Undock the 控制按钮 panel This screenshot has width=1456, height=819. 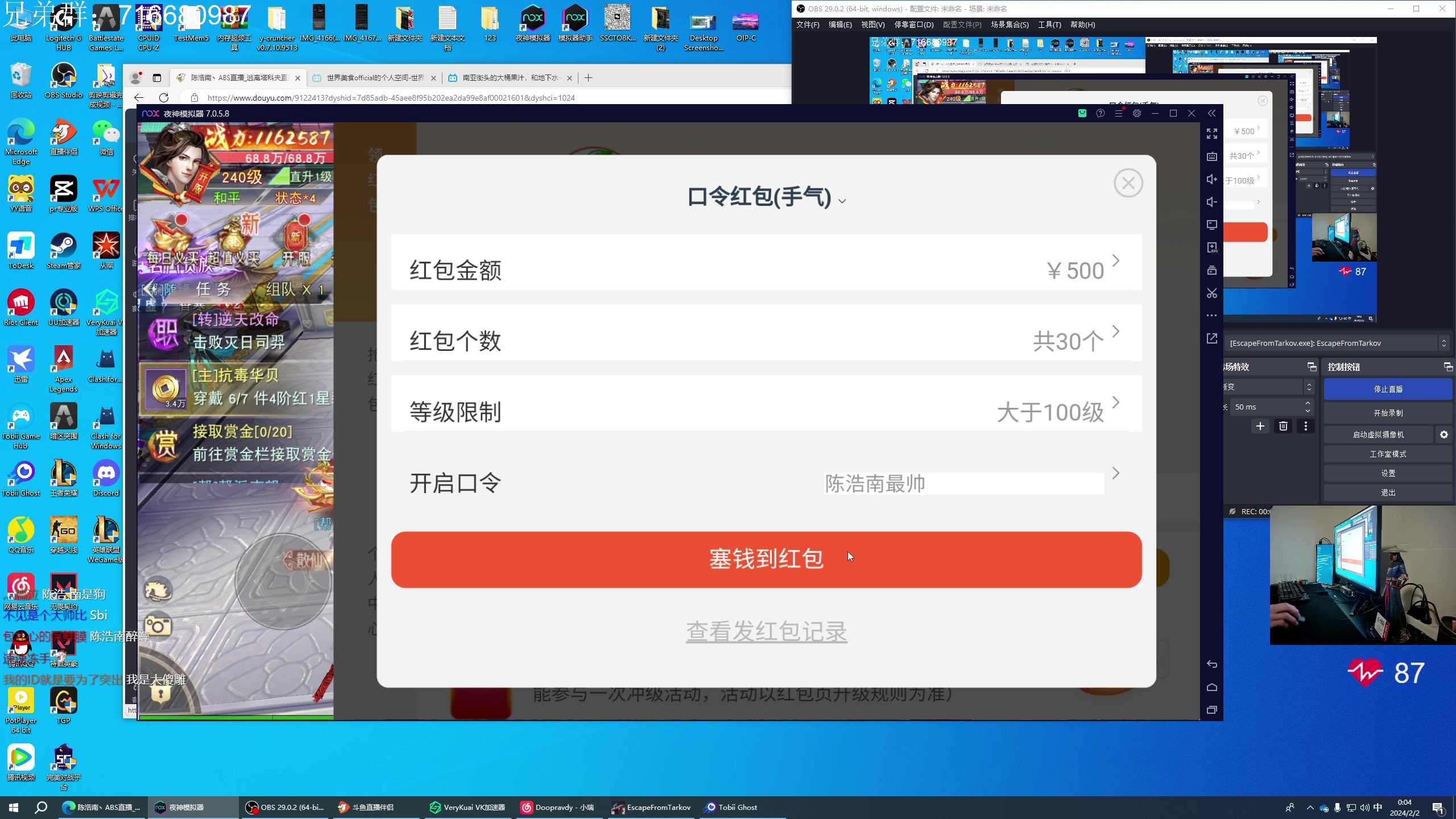1448,367
